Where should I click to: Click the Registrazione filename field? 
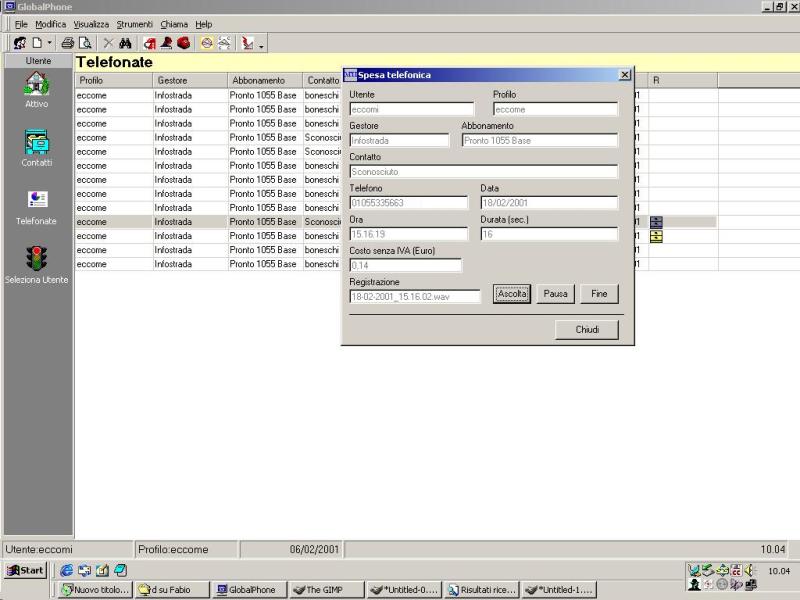[414, 296]
